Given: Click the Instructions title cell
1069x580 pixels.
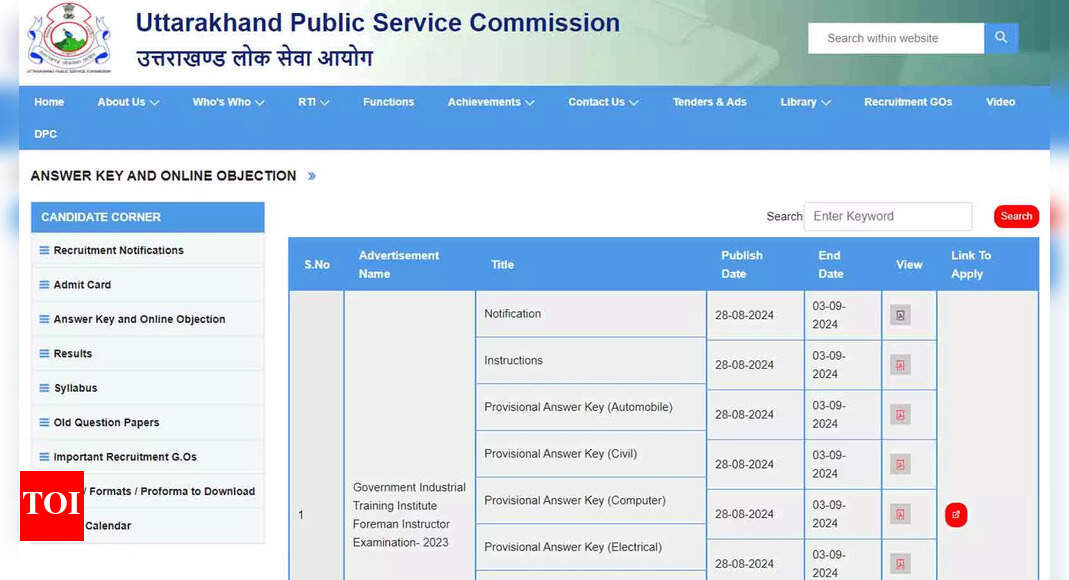Looking at the screenshot, I should (590, 361).
